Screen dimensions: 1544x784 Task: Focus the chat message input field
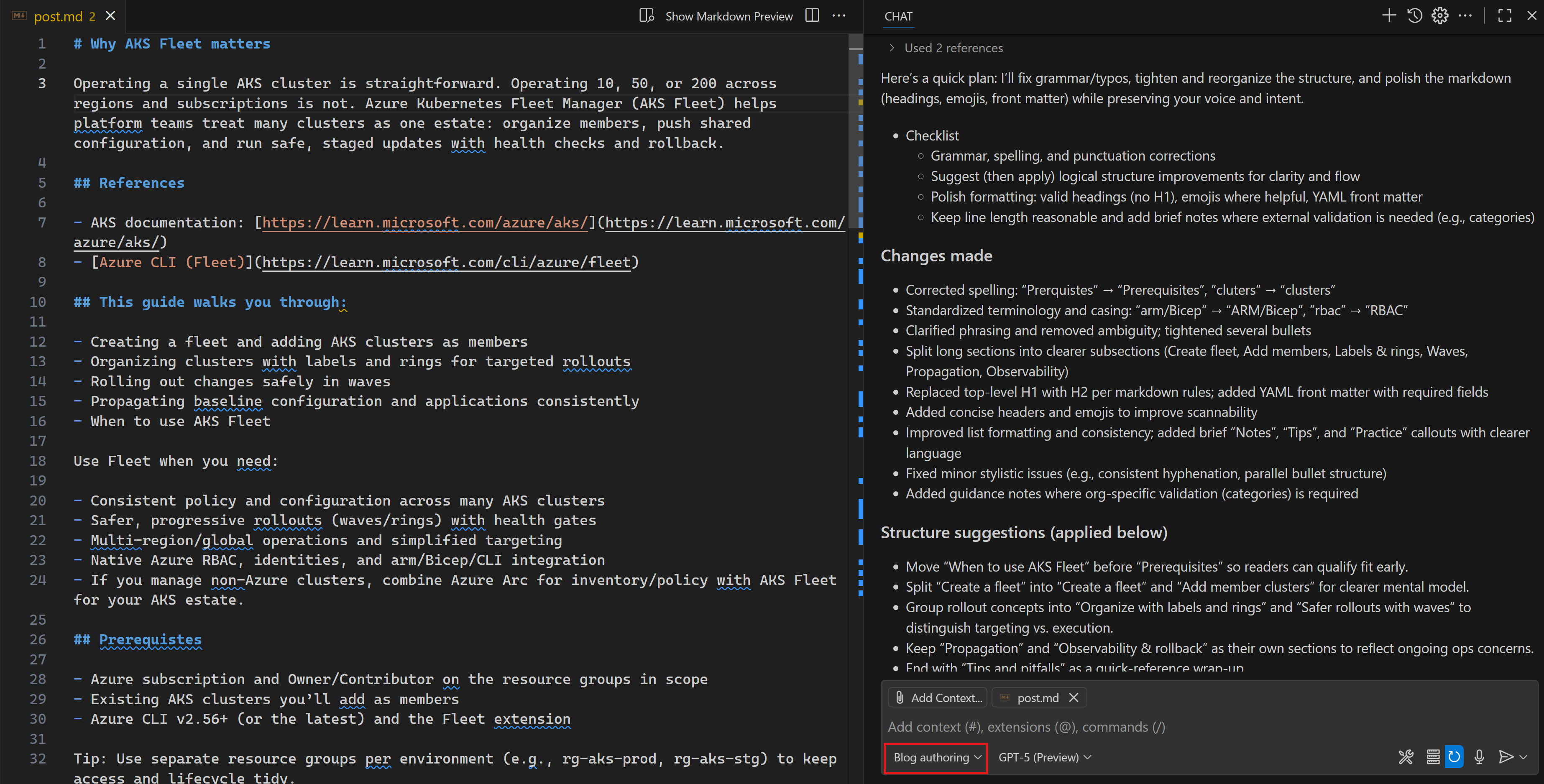coord(1209,727)
